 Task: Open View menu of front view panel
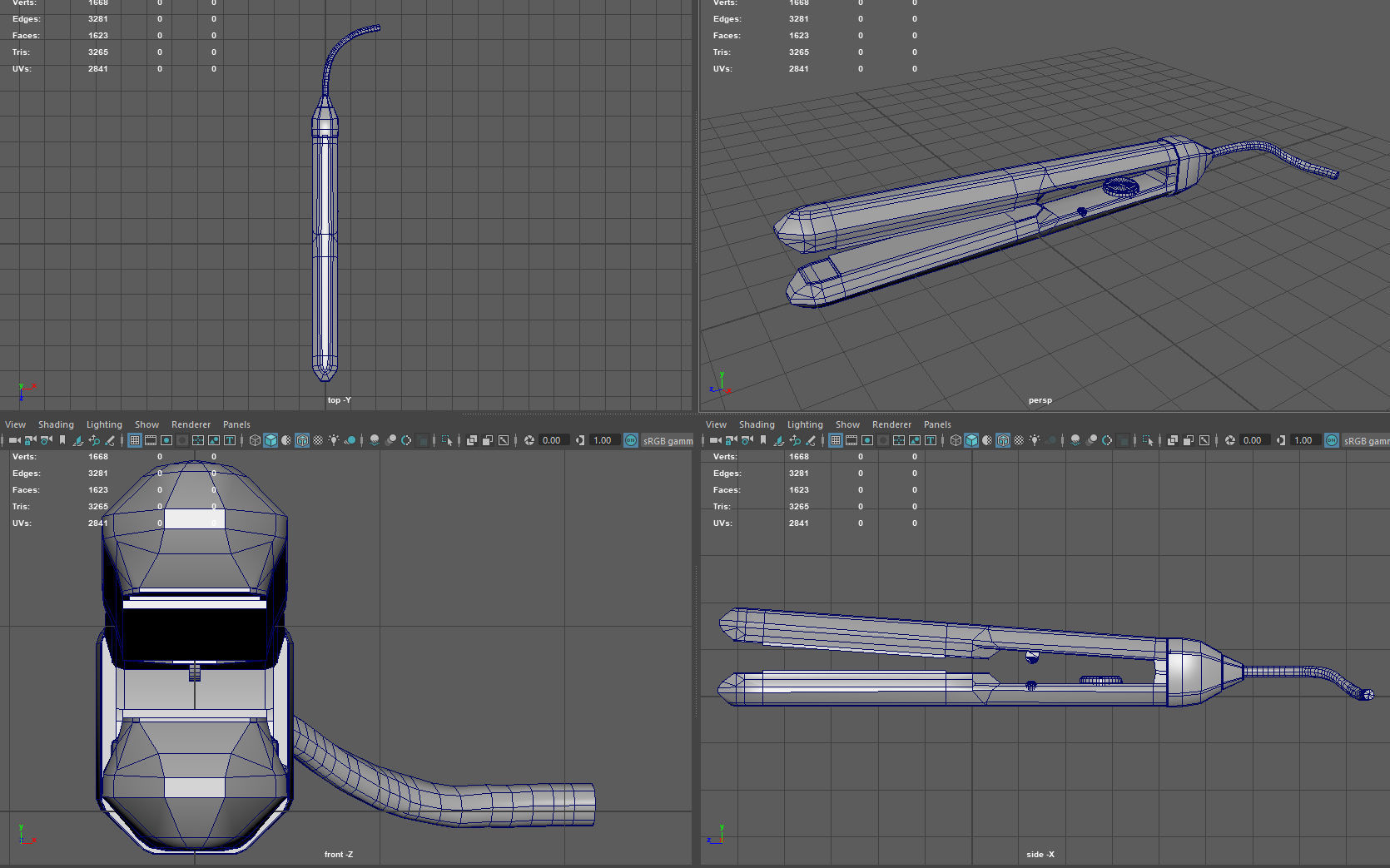15,424
